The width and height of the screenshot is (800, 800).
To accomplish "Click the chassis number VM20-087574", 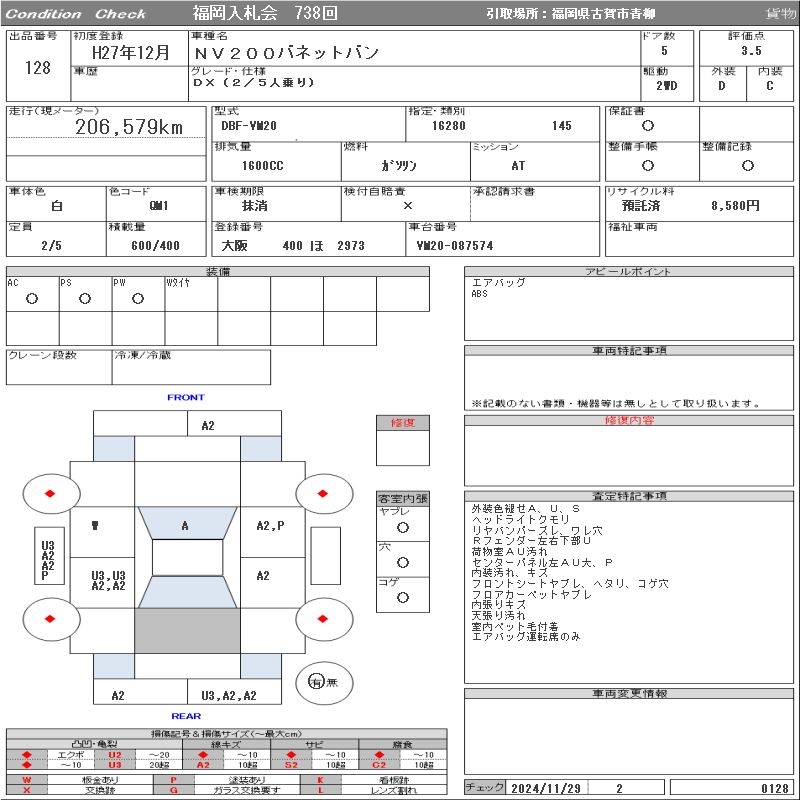I will [x=455, y=245].
